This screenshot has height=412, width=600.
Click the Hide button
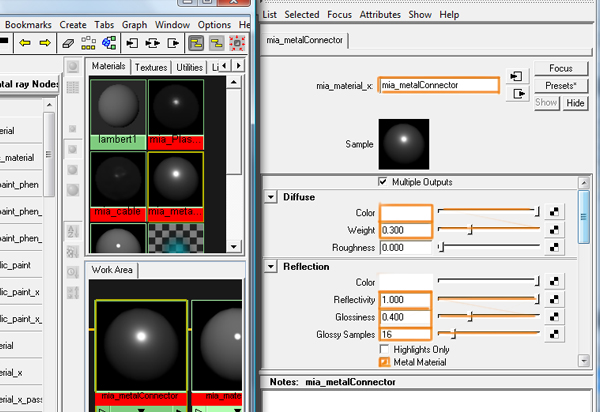[x=575, y=103]
